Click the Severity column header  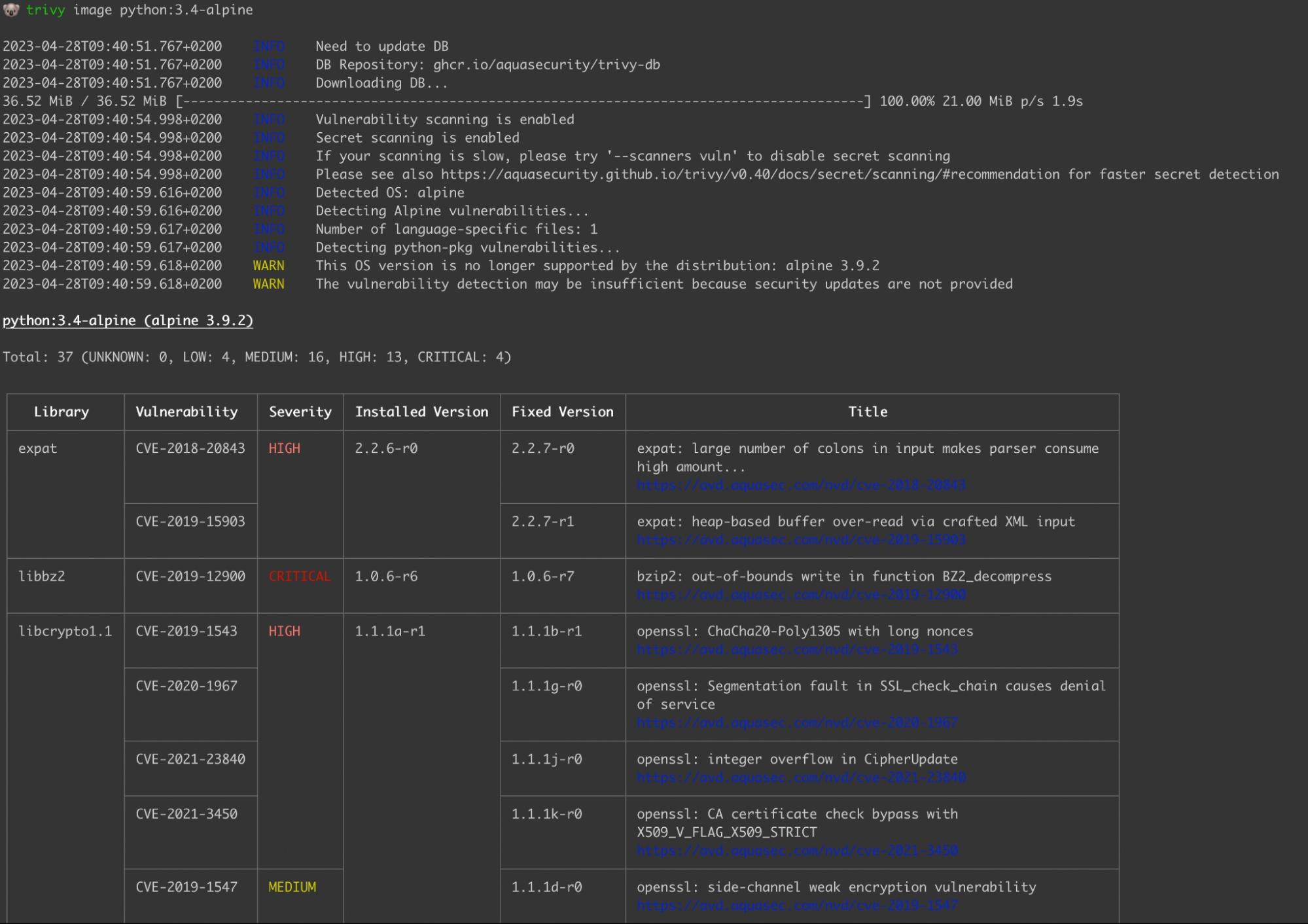coord(300,412)
